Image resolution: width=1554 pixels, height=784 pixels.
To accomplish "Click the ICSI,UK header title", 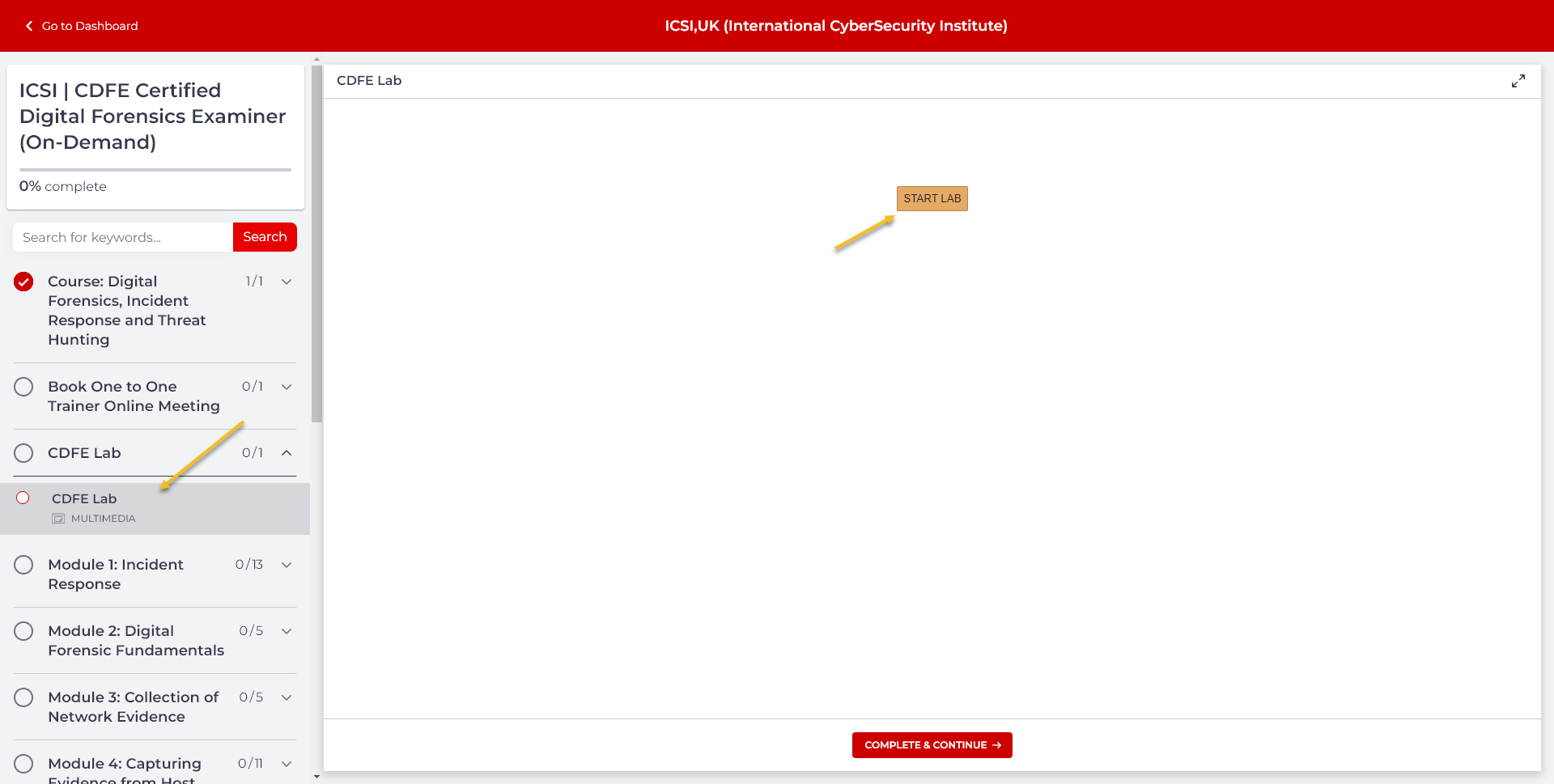I will point(836,26).
